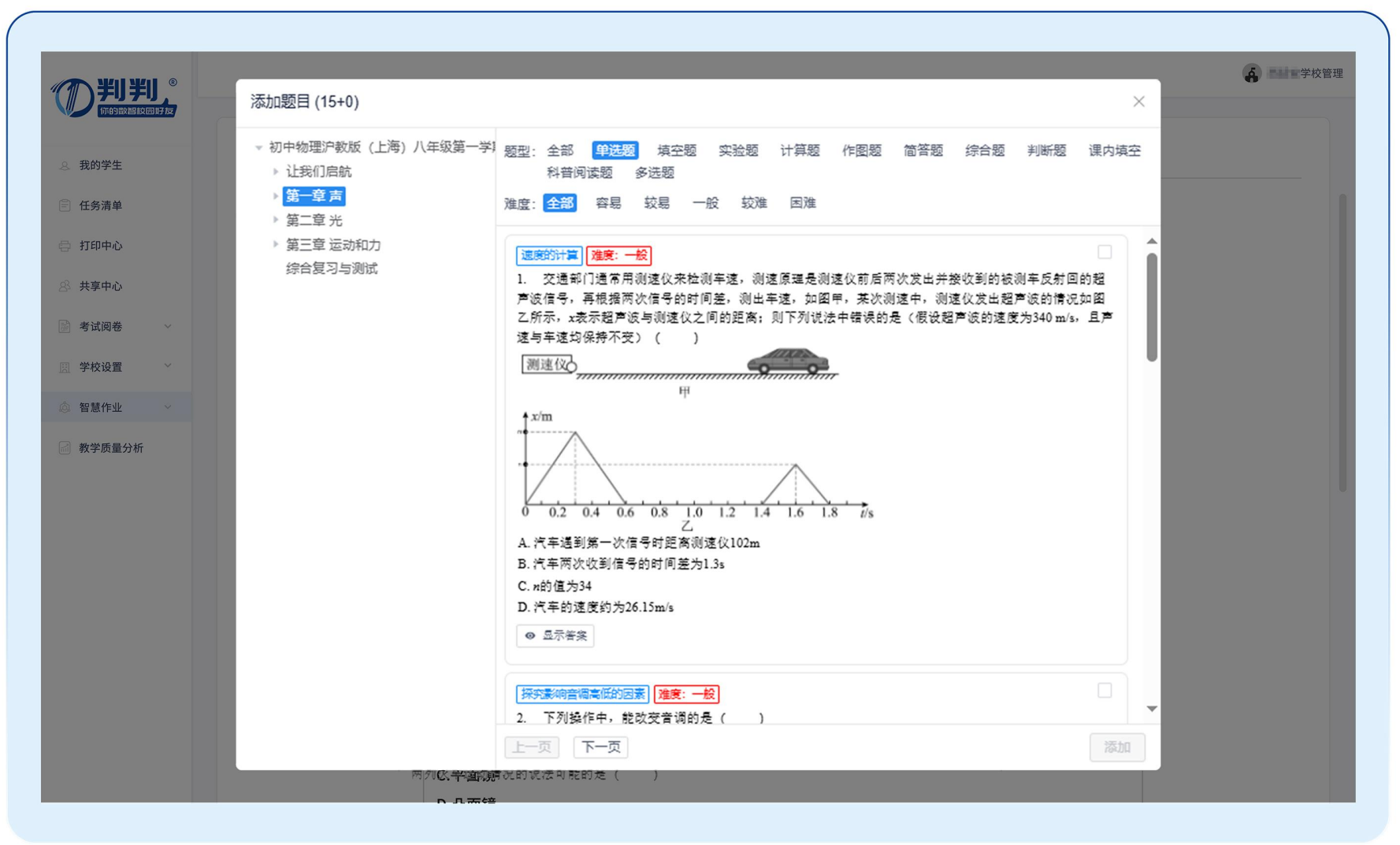Click the 添加 button
Screen dimensions: 1400x845
(1116, 747)
